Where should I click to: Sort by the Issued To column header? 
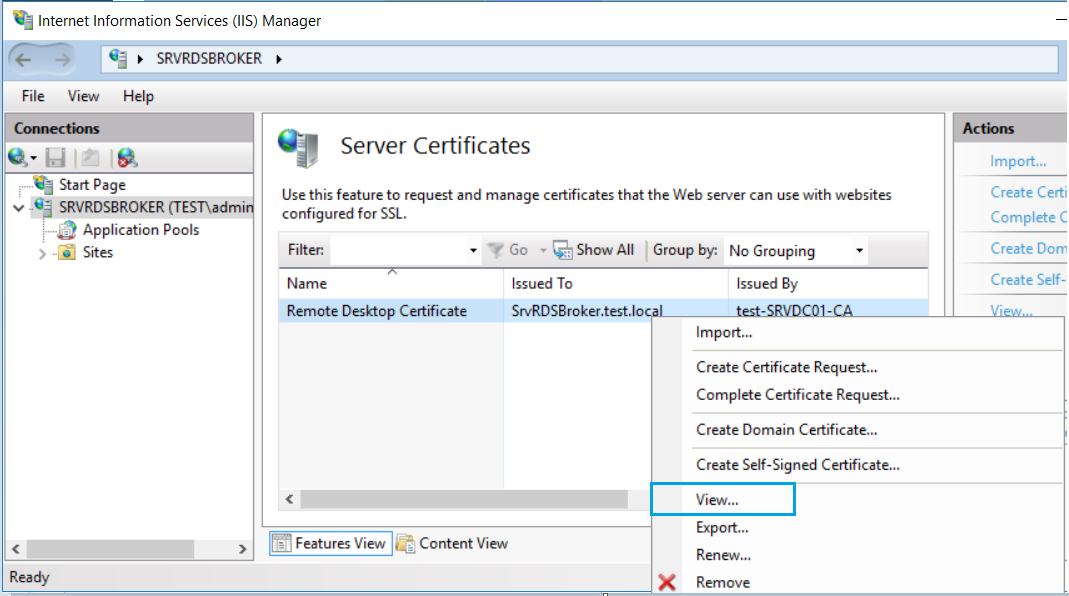[616, 283]
